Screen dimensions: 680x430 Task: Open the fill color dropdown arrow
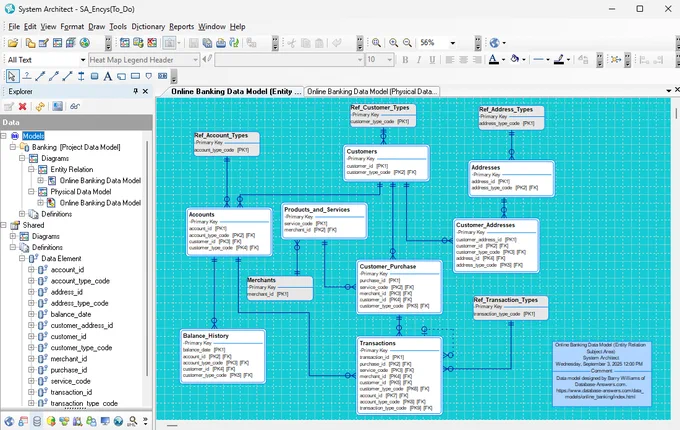[x=524, y=60]
